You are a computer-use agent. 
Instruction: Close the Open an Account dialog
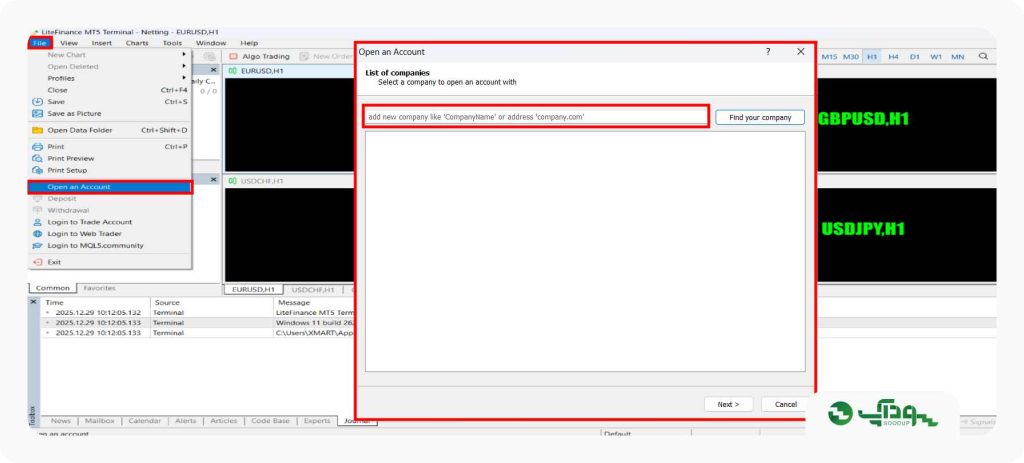coord(801,52)
